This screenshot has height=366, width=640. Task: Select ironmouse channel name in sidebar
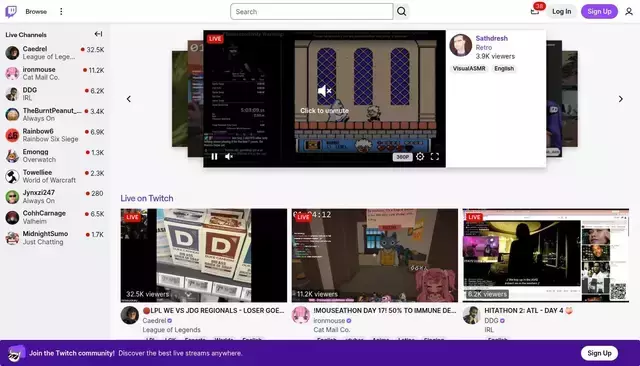coord(39,69)
